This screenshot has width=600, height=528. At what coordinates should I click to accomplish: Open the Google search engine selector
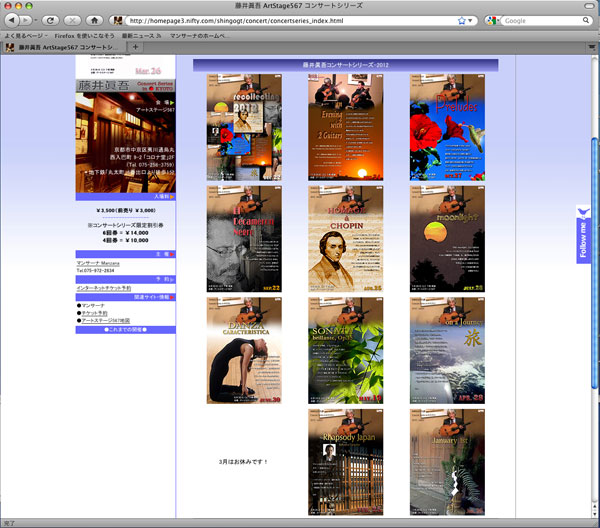point(493,21)
